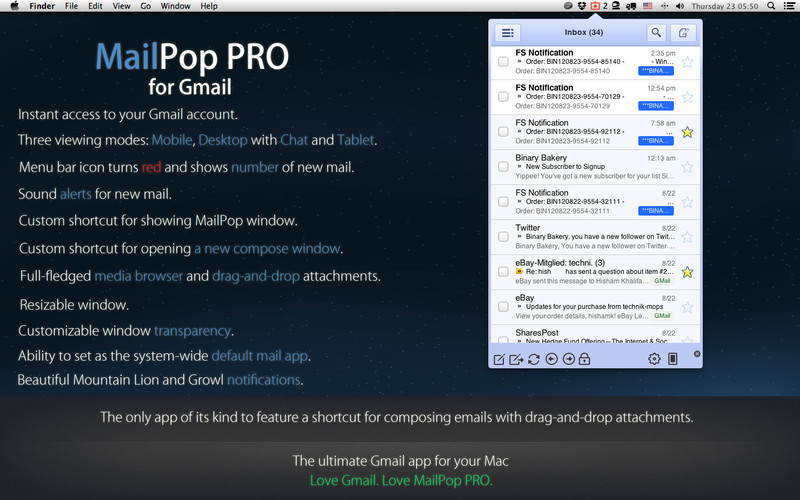Star the 8/22 FS Notification email
This screenshot has height=500, width=800.
[x=687, y=202]
